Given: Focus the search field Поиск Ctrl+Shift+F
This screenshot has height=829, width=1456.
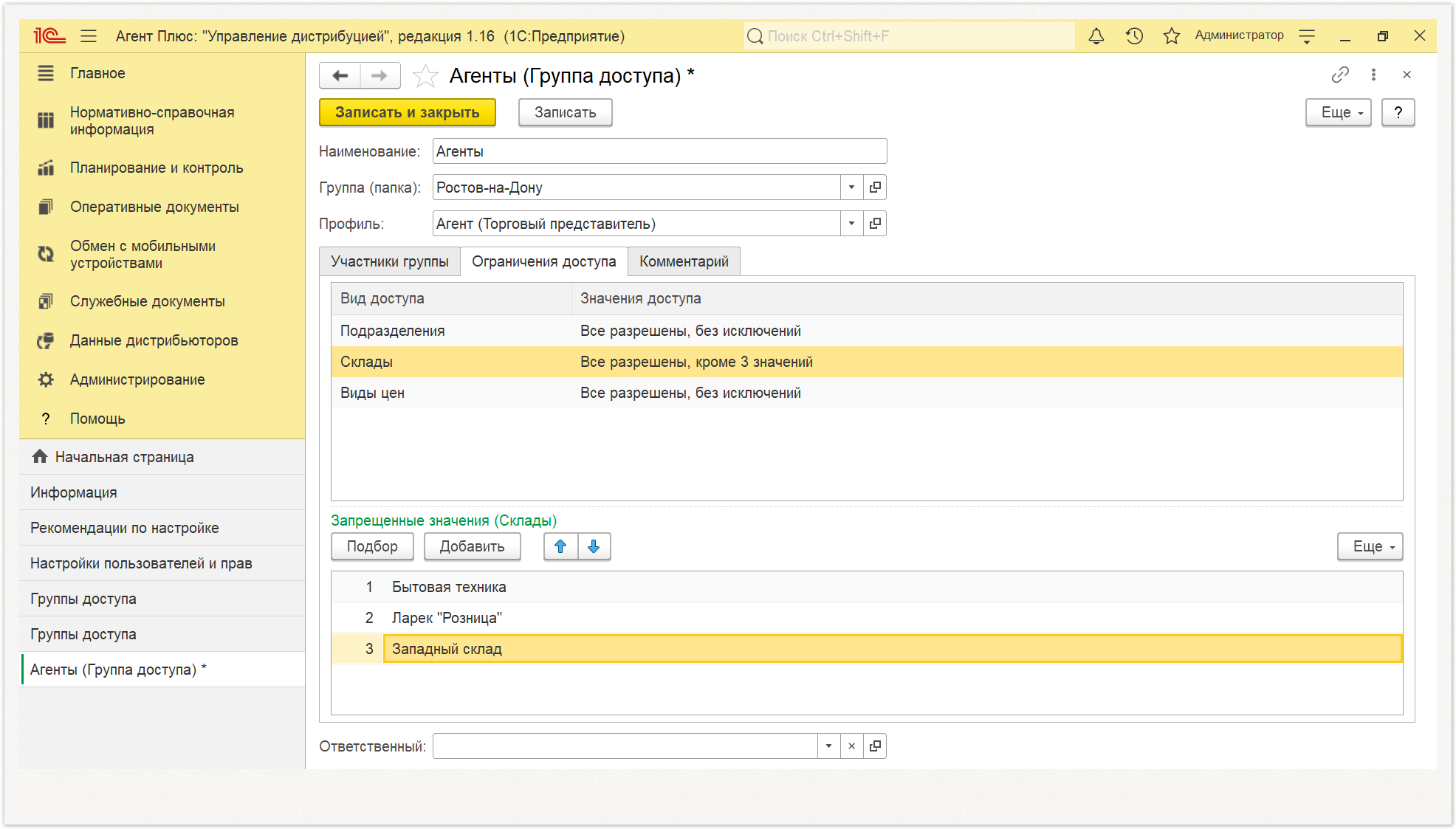Looking at the screenshot, I should 910,35.
